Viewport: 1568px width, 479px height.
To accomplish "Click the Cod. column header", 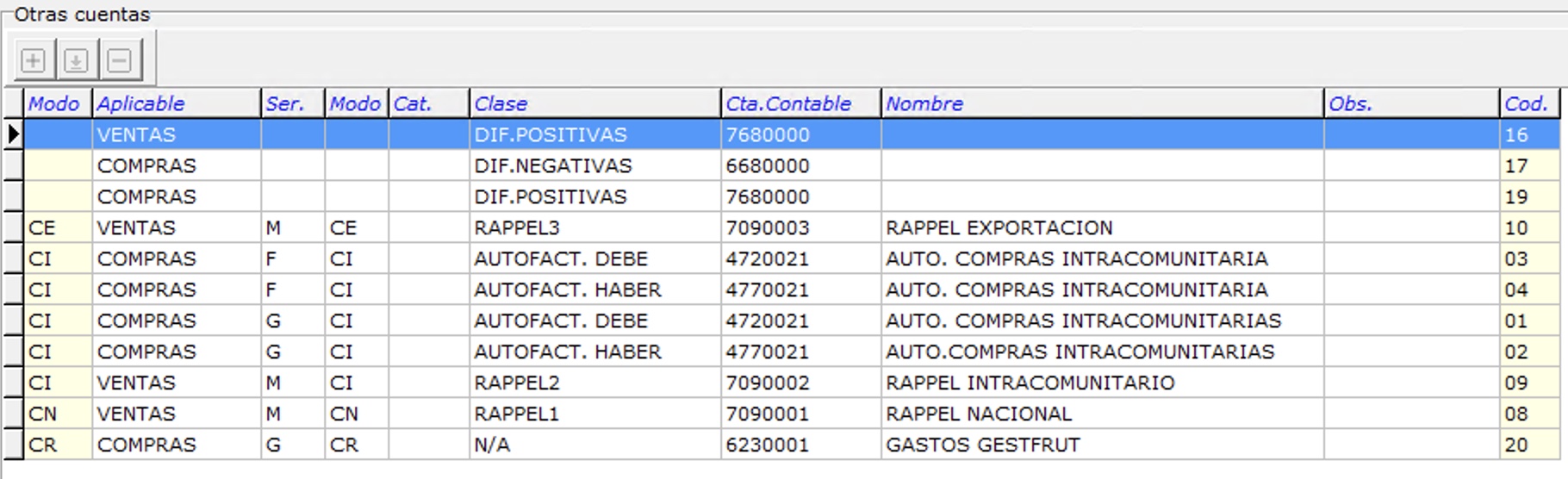I will tap(1528, 103).
